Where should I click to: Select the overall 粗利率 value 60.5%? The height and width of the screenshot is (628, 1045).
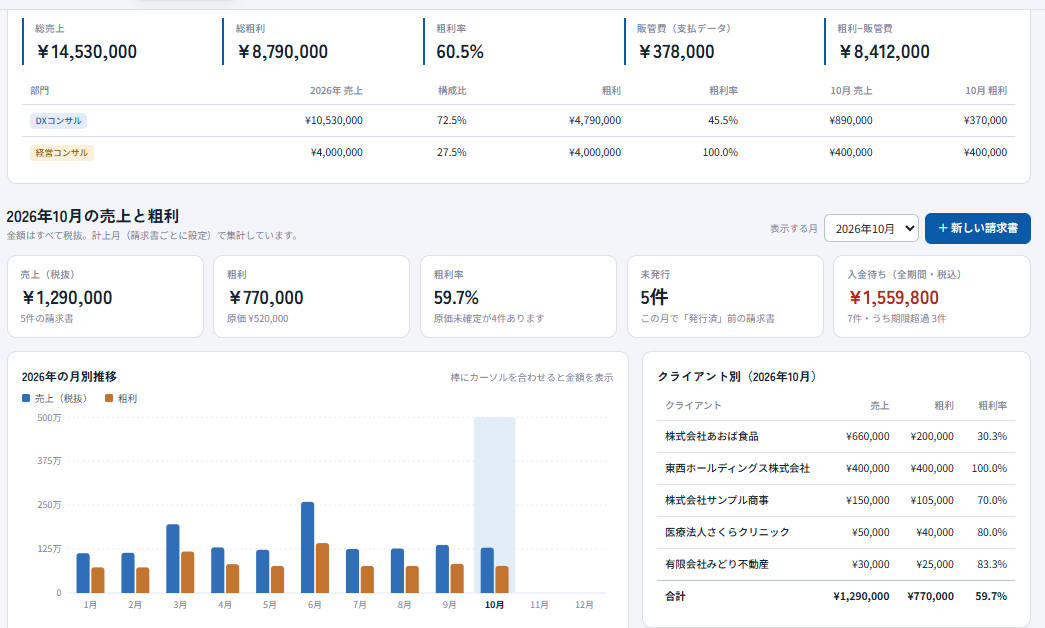[x=460, y=52]
